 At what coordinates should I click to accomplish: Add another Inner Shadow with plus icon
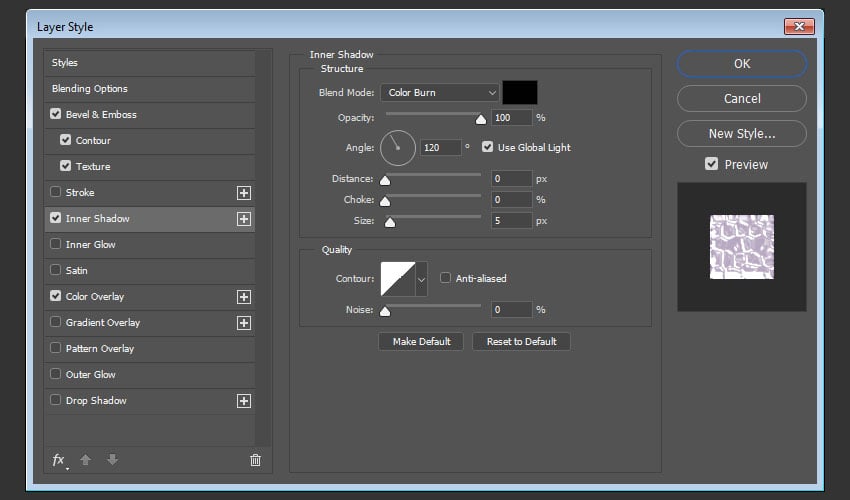click(x=244, y=219)
